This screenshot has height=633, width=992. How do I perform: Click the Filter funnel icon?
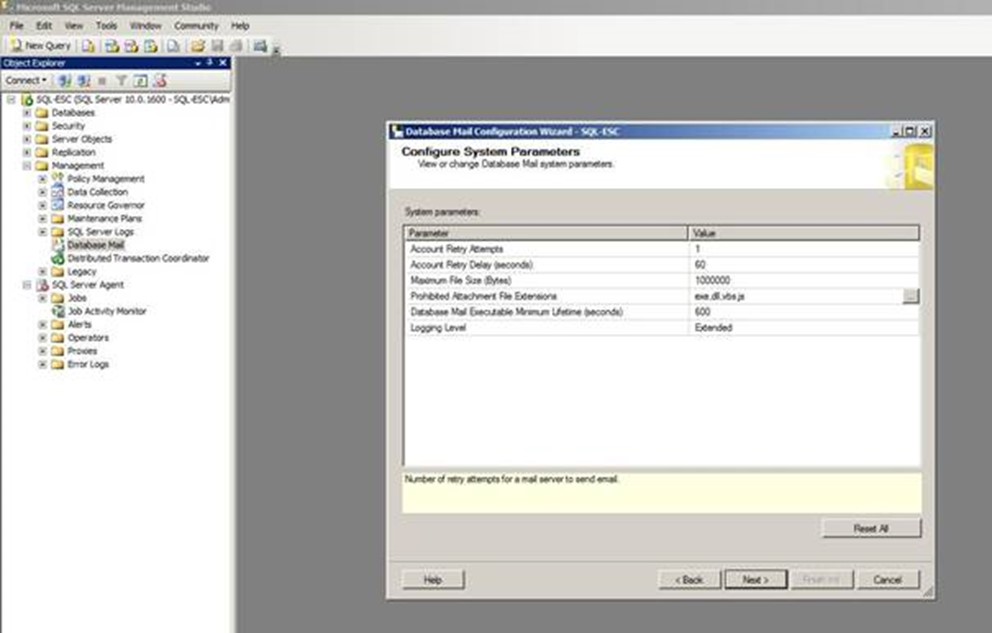point(121,80)
